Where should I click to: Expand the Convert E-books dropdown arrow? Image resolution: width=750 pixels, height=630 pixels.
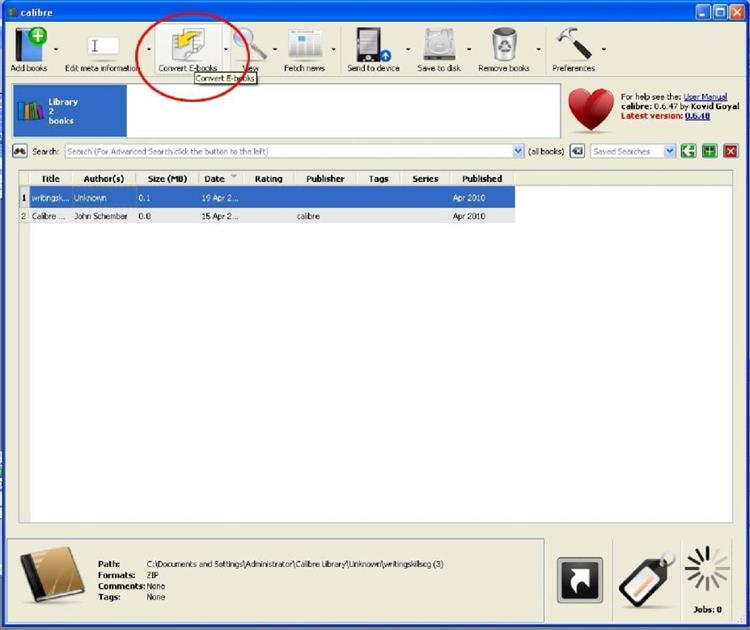click(x=226, y=49)
